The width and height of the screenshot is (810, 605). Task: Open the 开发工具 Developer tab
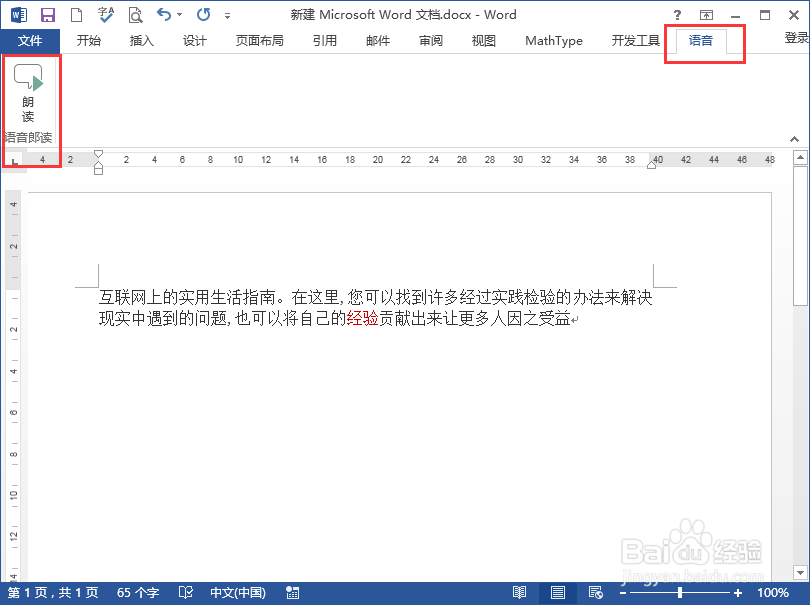tap(635, 41)
